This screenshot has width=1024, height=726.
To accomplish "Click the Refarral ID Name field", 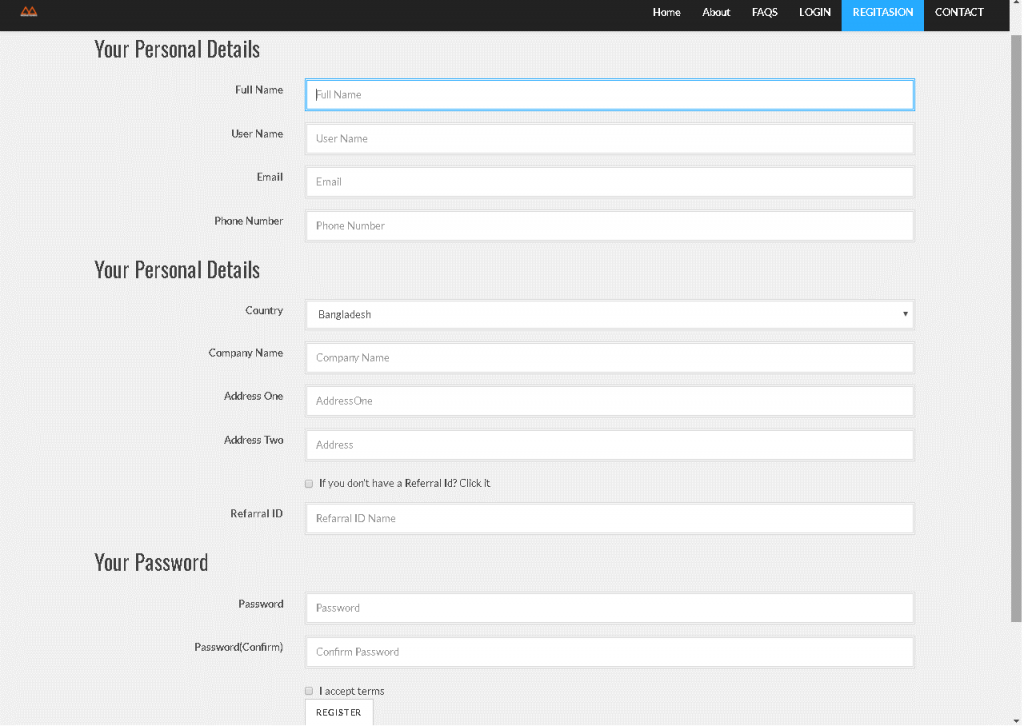I will pos(609,519).
